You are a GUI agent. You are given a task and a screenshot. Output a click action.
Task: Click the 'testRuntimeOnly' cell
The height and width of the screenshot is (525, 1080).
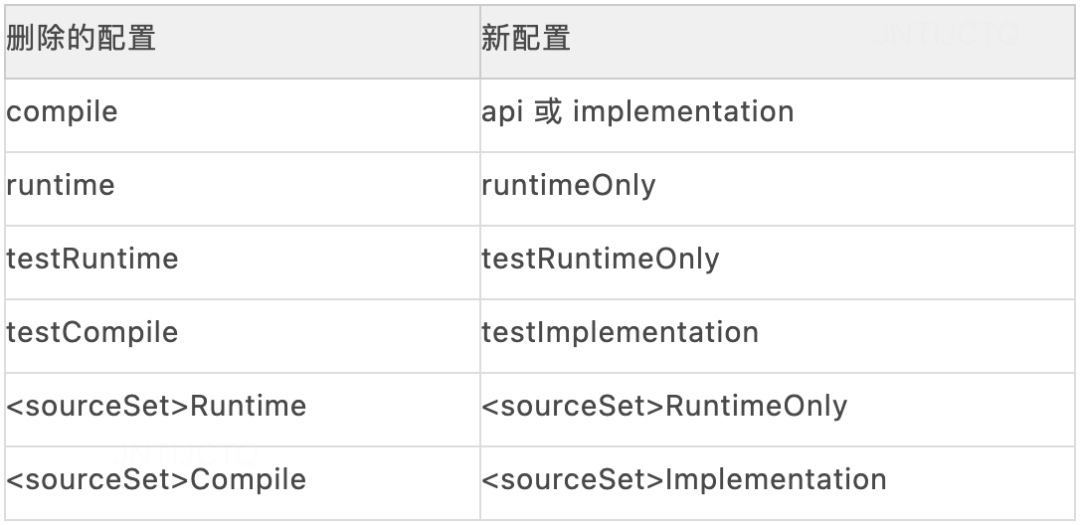click(600, 259)
